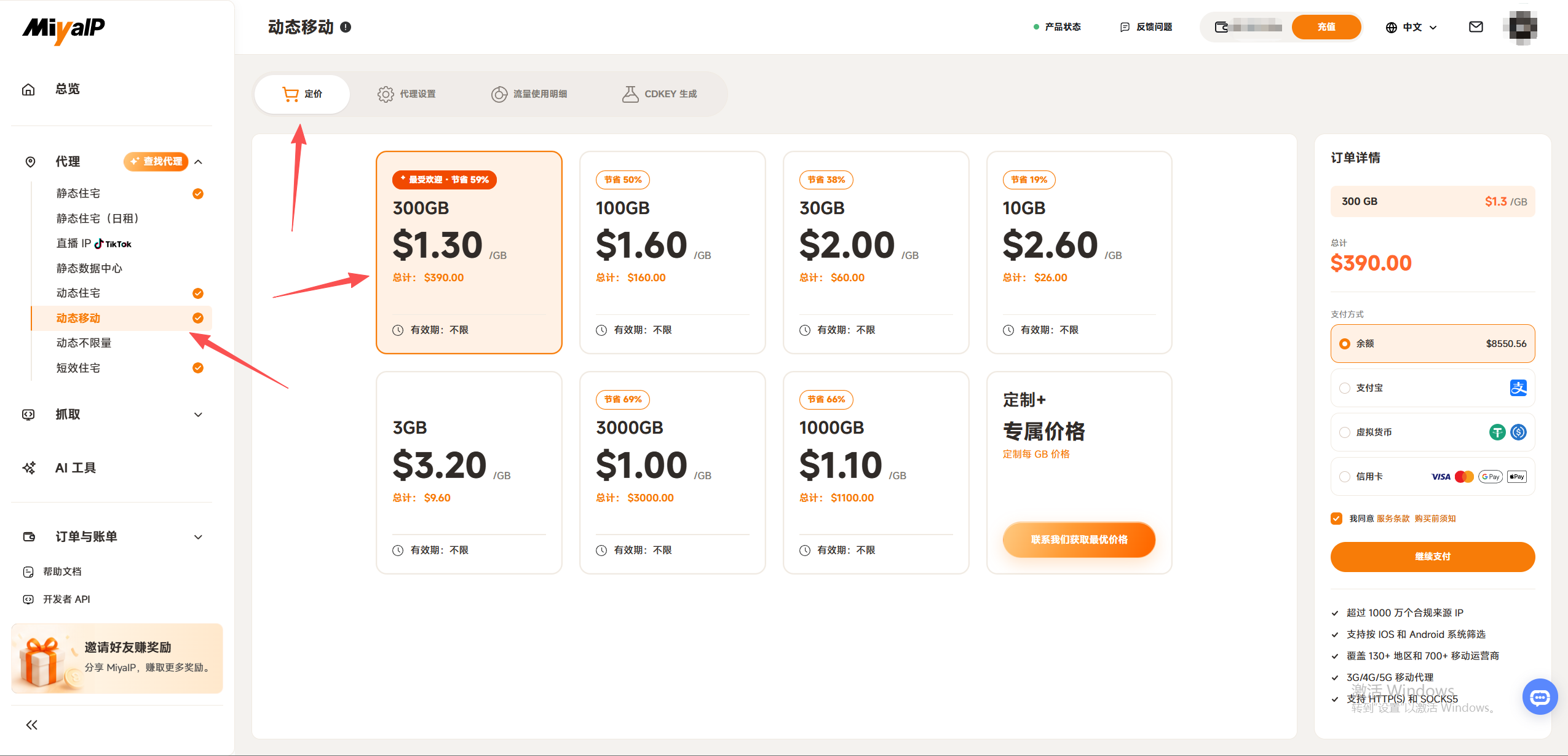The width and height of the screenshot is (1568, 756).
Task: Switch to the 流量使用明细 tab
Action: [529, 94]
